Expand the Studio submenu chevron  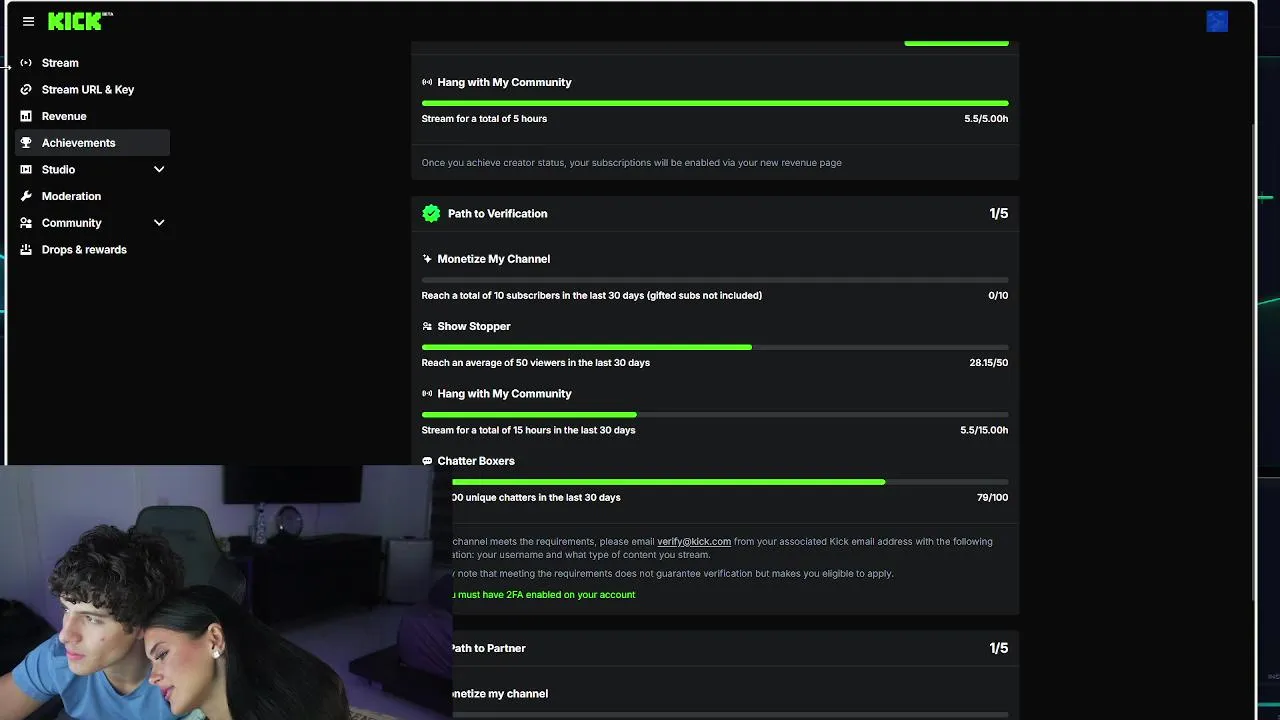point(159,170)
